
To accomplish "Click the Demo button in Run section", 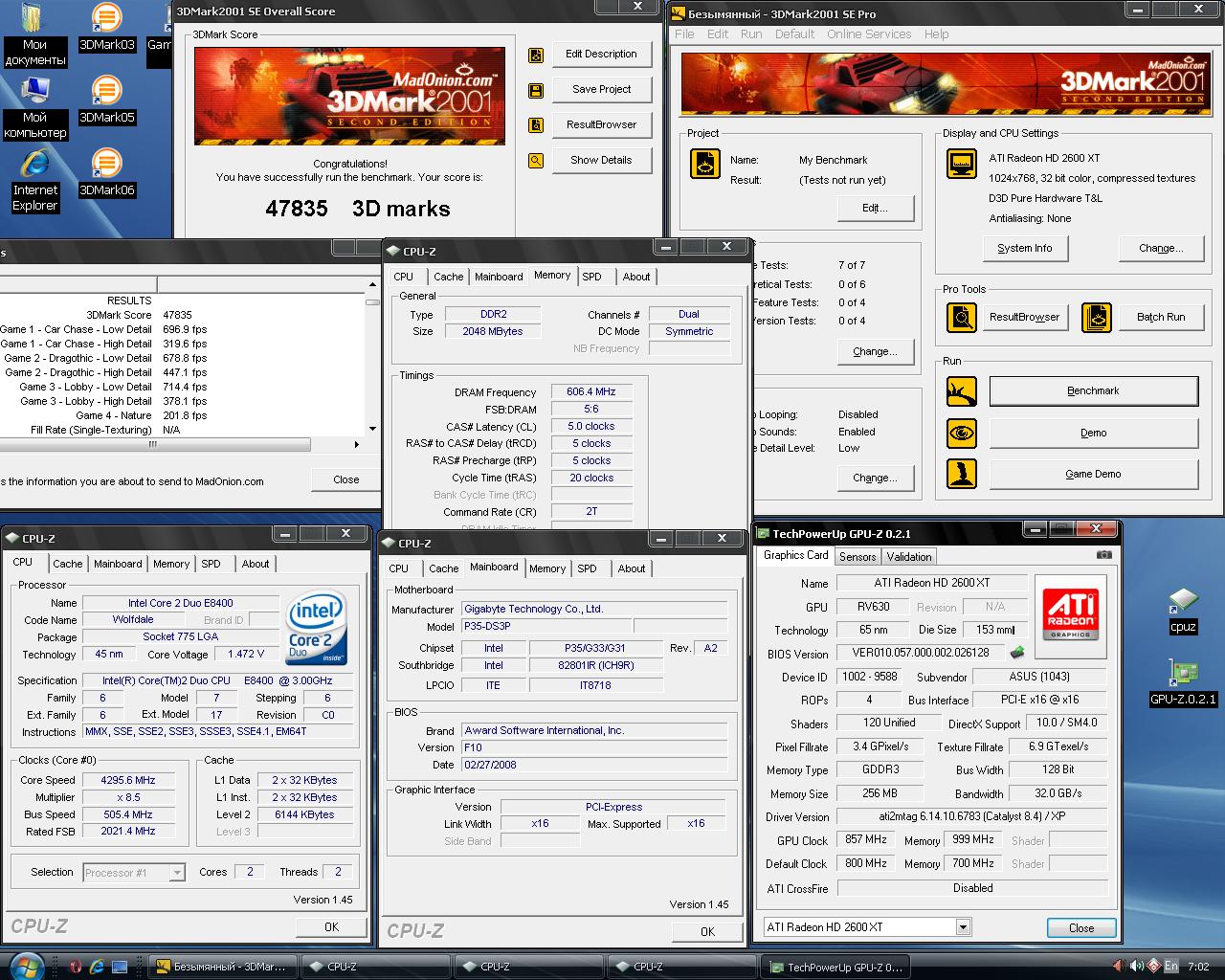I will tap(1093, 433).
